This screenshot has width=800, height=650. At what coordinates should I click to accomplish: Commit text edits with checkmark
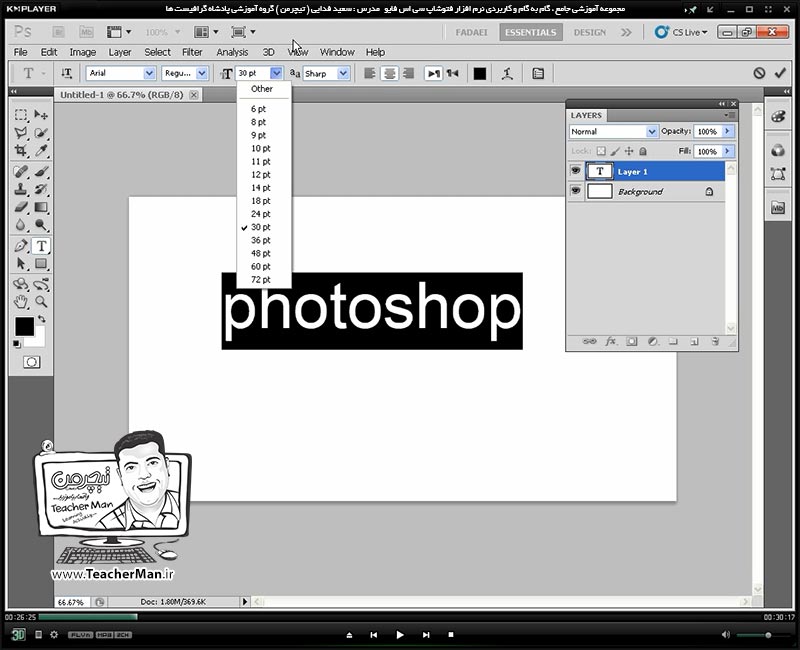pos(780,73)
